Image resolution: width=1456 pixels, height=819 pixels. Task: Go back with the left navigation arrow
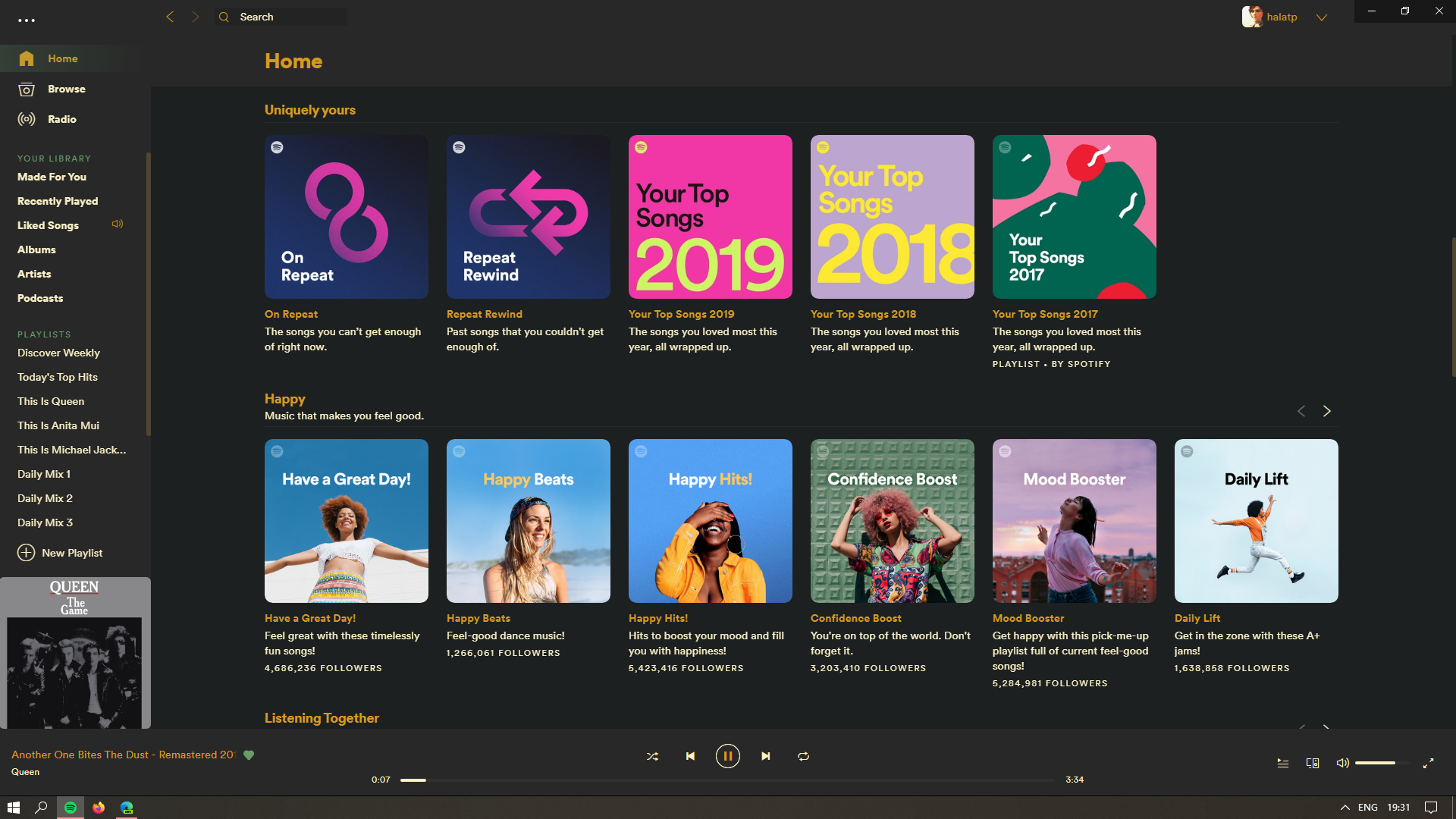(170, 17)
